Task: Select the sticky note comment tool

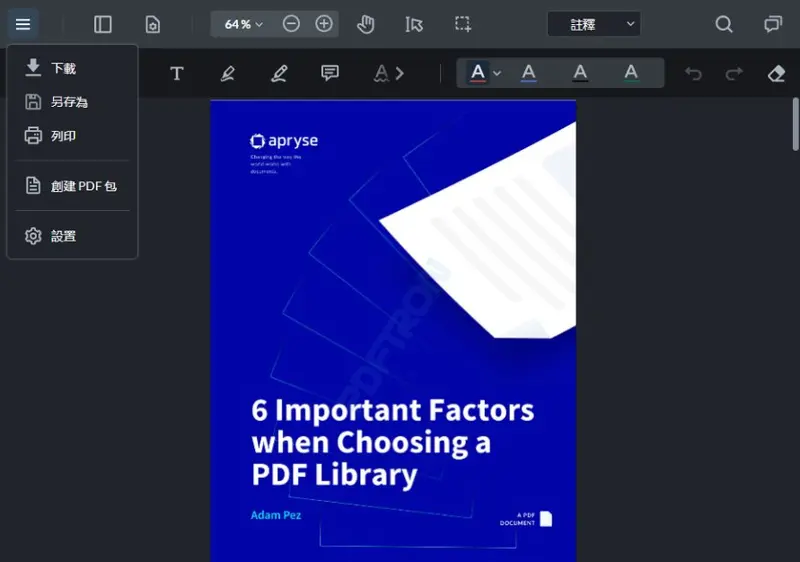Action: [330, 73]
